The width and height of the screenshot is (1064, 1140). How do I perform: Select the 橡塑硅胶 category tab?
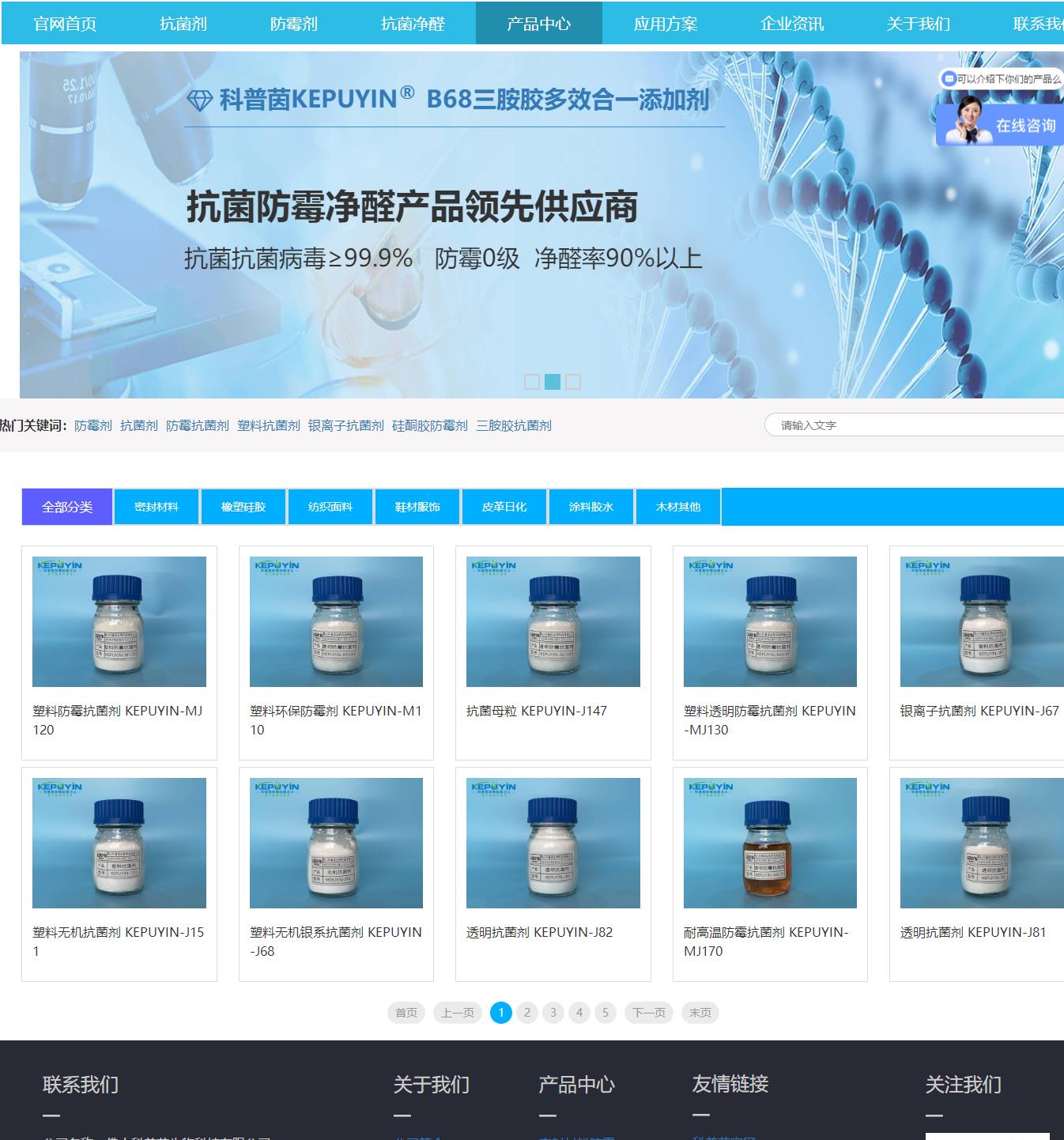(x=243, y=507)
